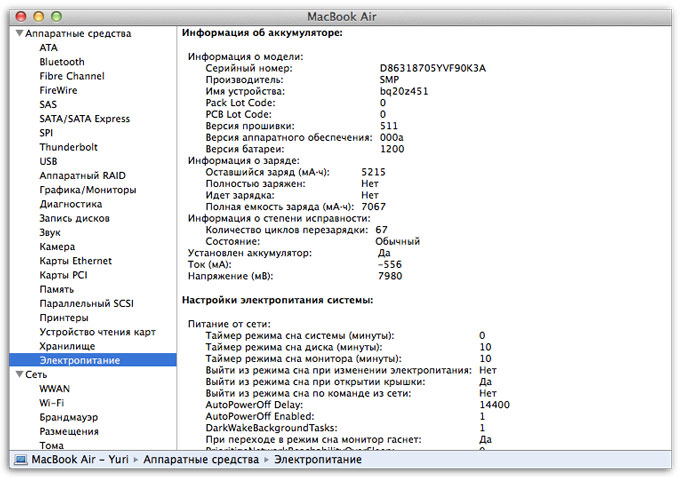Open the Тома entry
The image size is (680, 477).
52,445
